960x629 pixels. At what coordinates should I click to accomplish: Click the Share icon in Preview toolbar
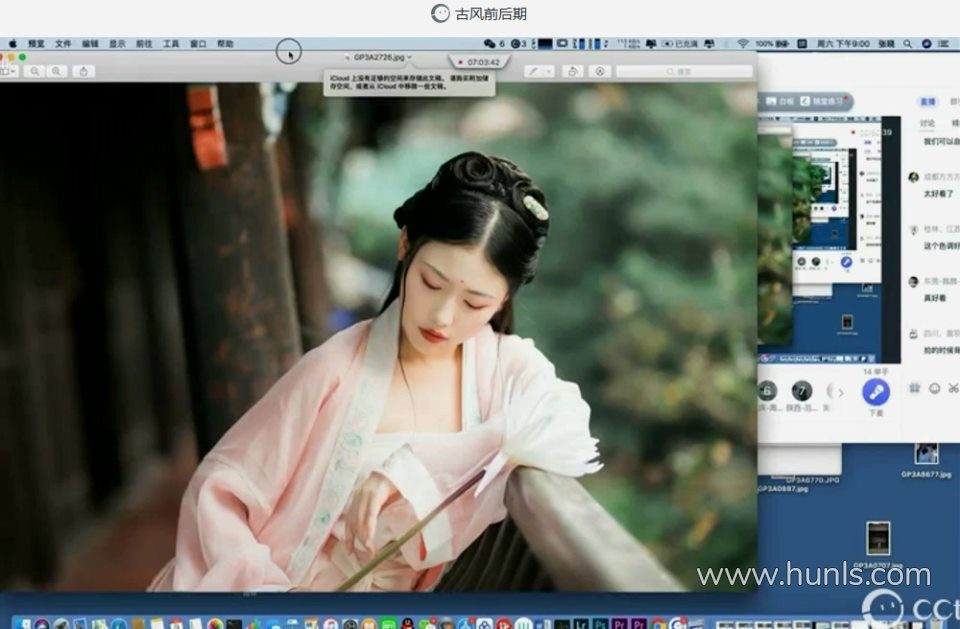click(x=83, y=72)
